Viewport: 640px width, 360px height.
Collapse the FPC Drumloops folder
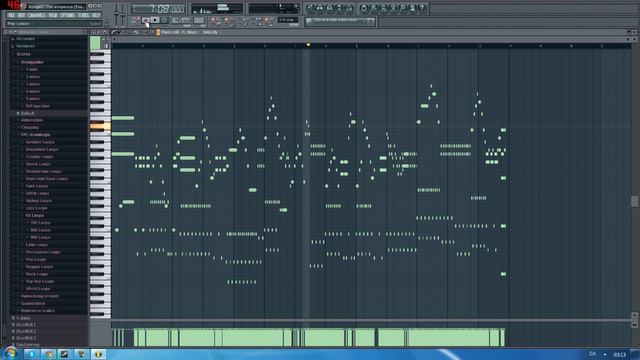point(35,135)
